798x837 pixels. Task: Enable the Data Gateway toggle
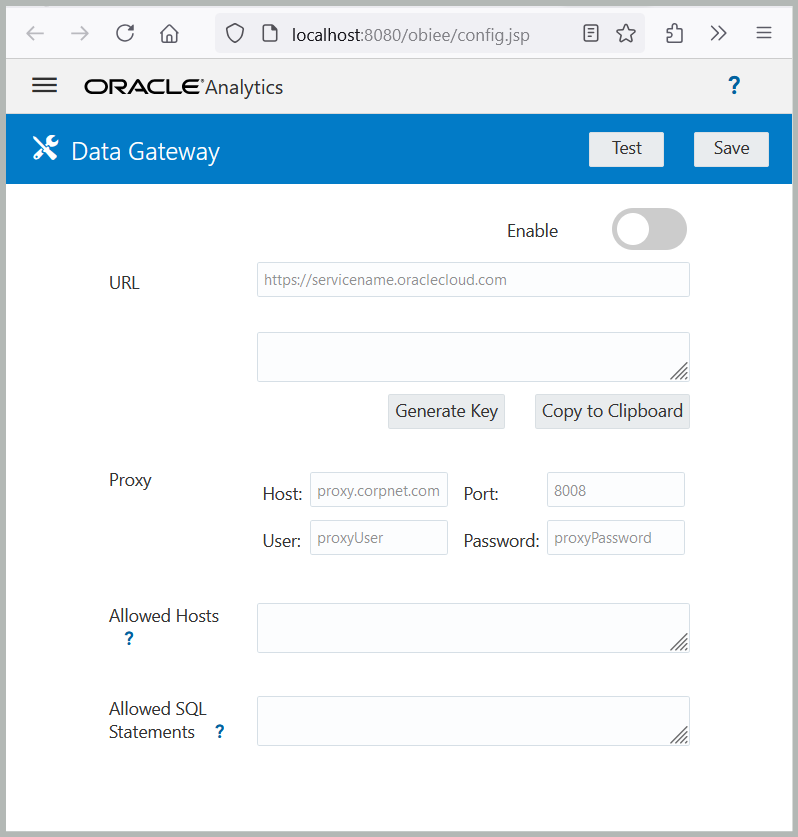649,229
